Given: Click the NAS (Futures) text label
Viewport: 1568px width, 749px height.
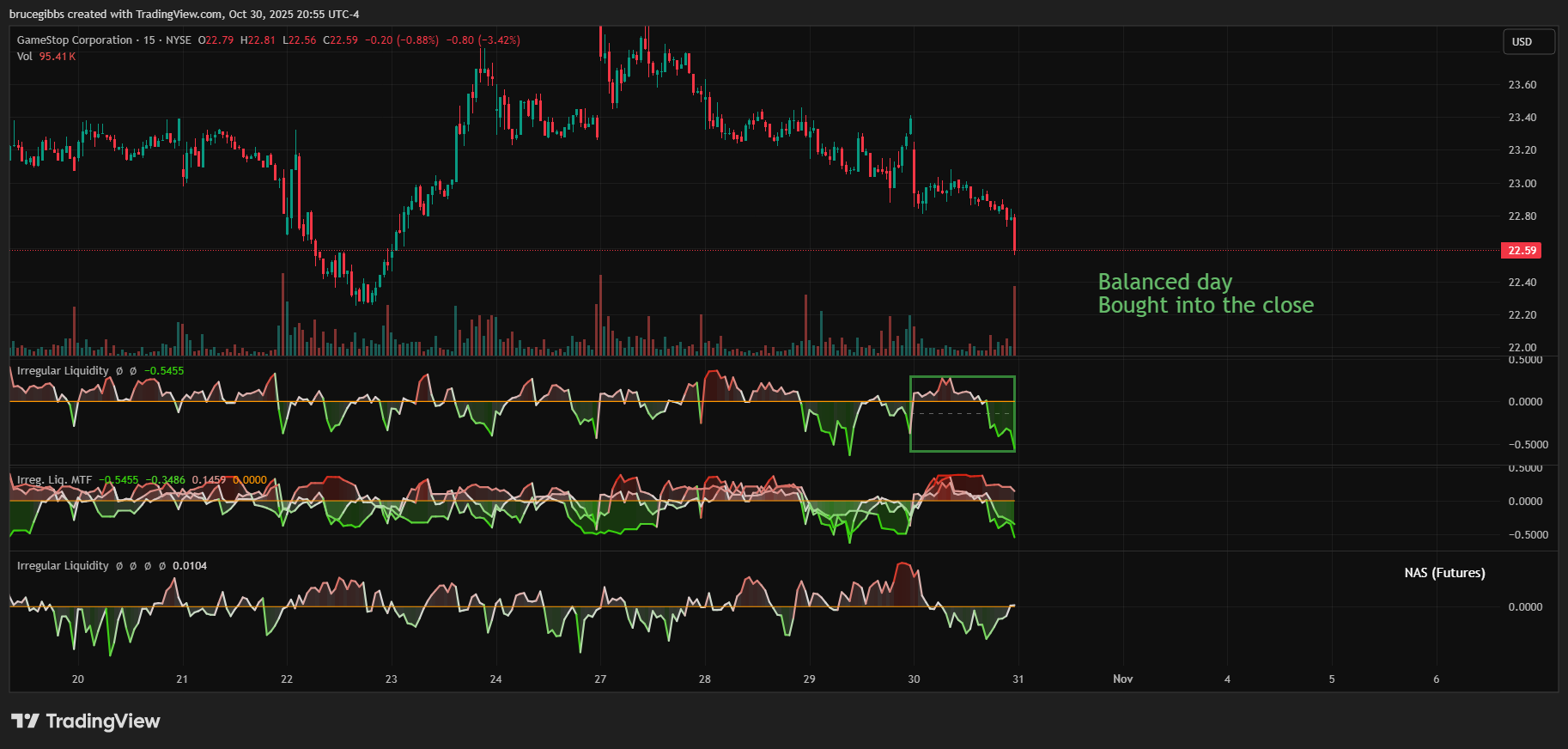Looking at the screenshot, I should (x=1444, y=573).
